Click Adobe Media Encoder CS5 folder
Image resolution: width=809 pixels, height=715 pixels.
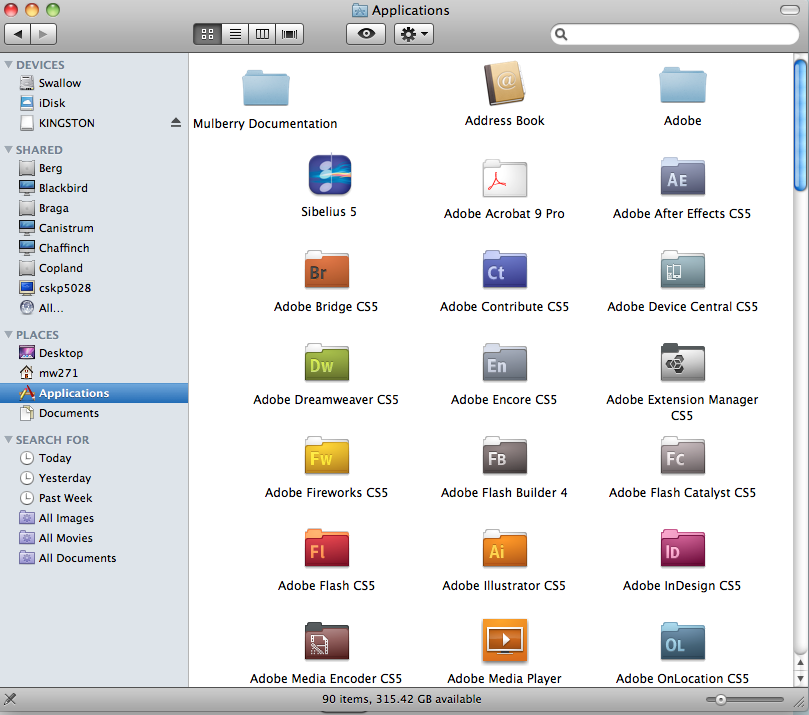(327, 641)
